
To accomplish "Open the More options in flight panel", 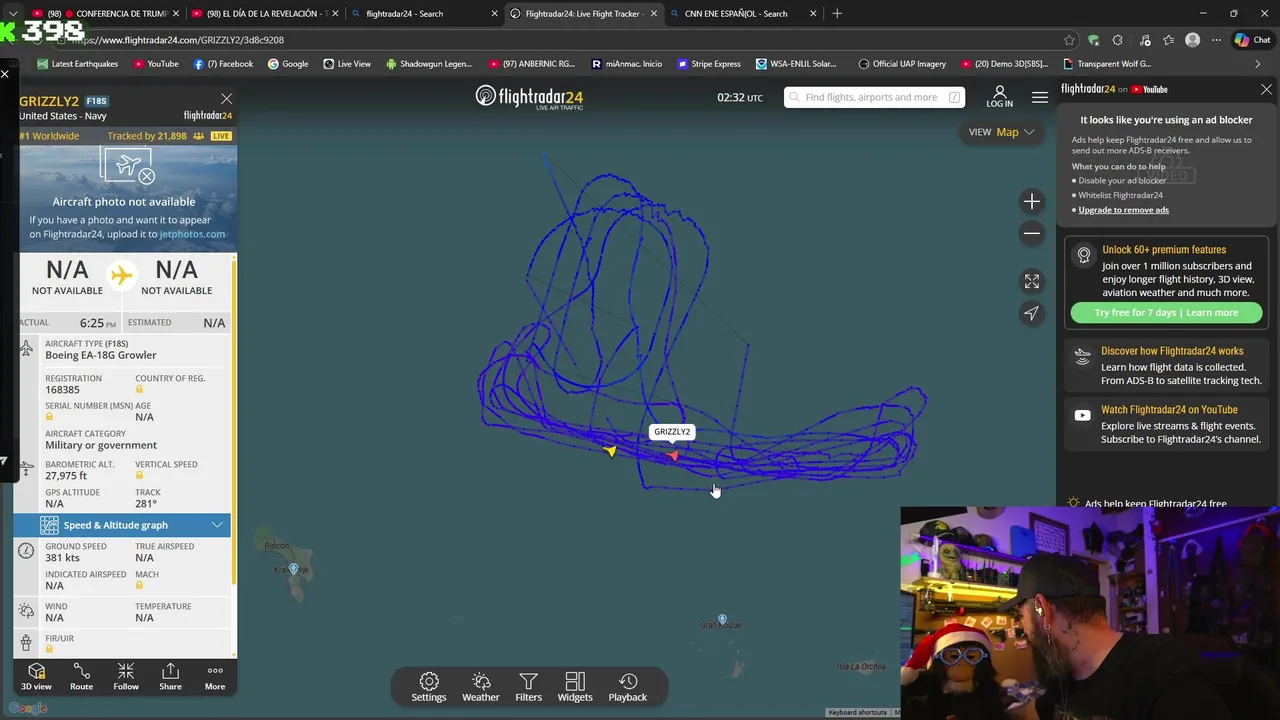I will click(215, 676).
